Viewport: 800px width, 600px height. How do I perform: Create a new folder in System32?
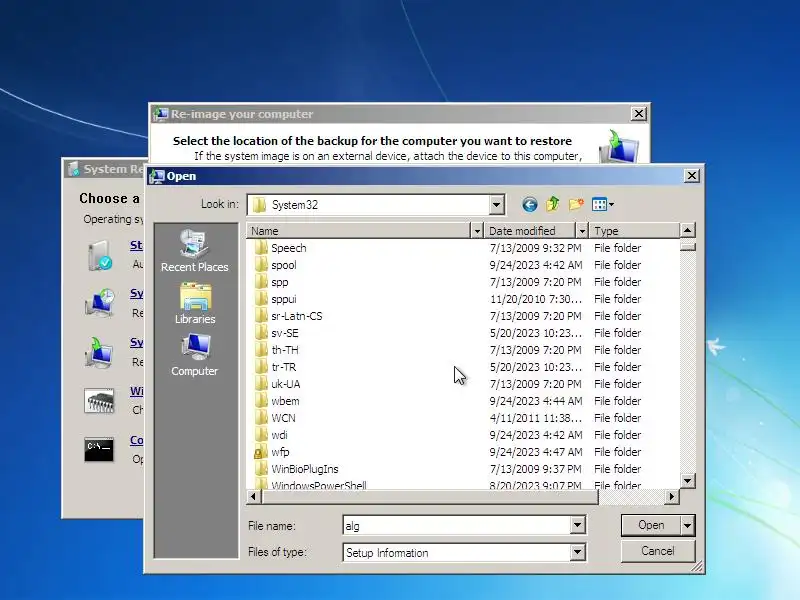(576, 205)
